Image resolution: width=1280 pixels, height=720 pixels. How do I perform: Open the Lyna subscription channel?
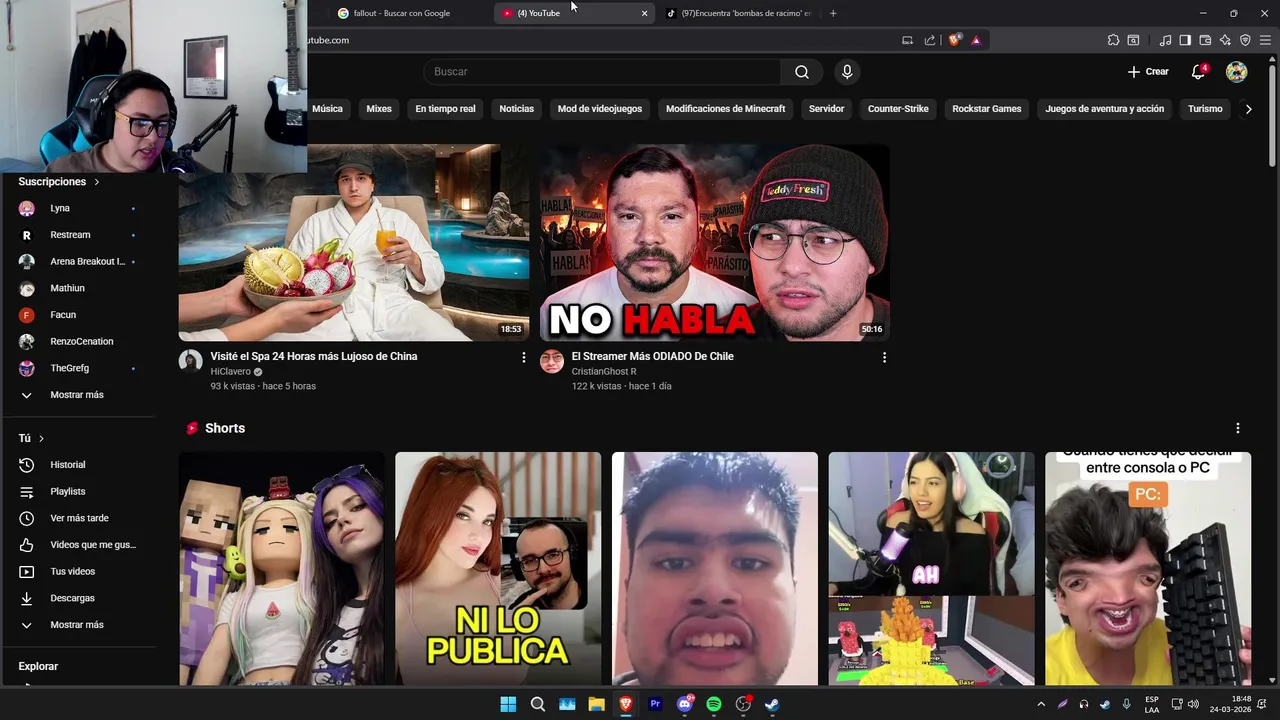78,208
